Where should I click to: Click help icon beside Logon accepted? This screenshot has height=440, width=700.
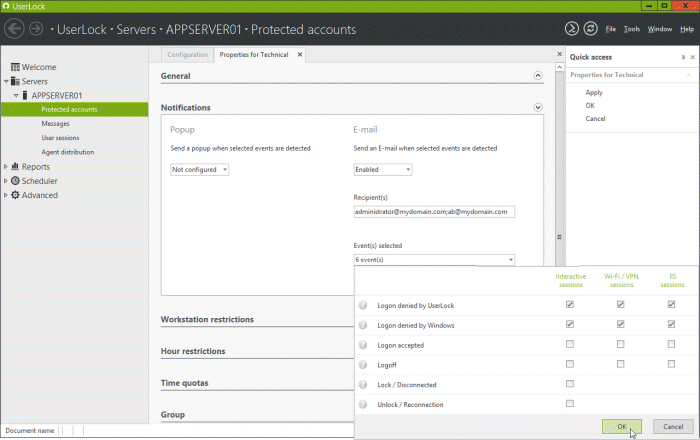pos(363,345)
